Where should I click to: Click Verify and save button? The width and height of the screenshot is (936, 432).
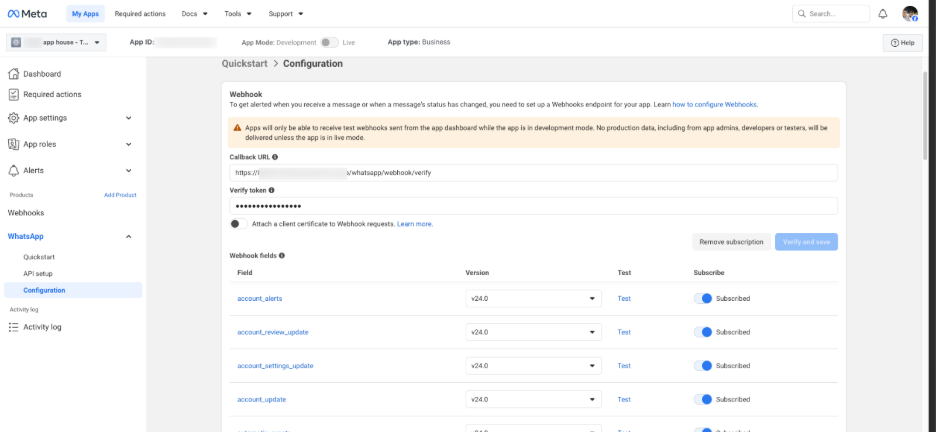[806, 242]
